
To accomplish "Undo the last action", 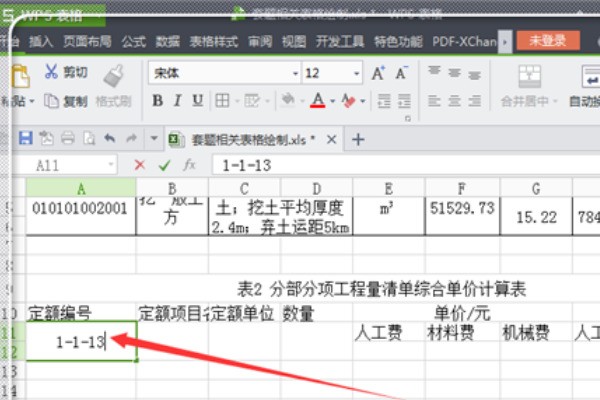I will 110,138.
